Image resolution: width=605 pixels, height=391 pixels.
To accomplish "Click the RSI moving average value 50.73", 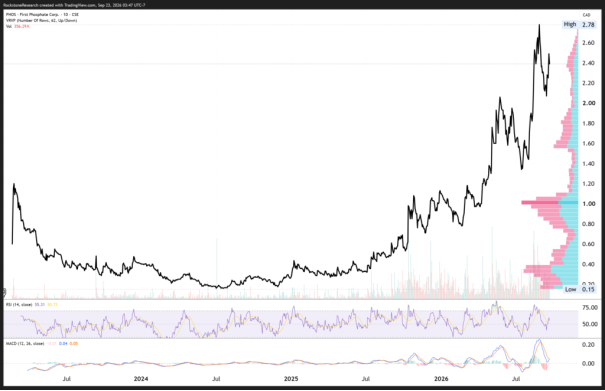I will pyautogui.click(x=52, y=305).
